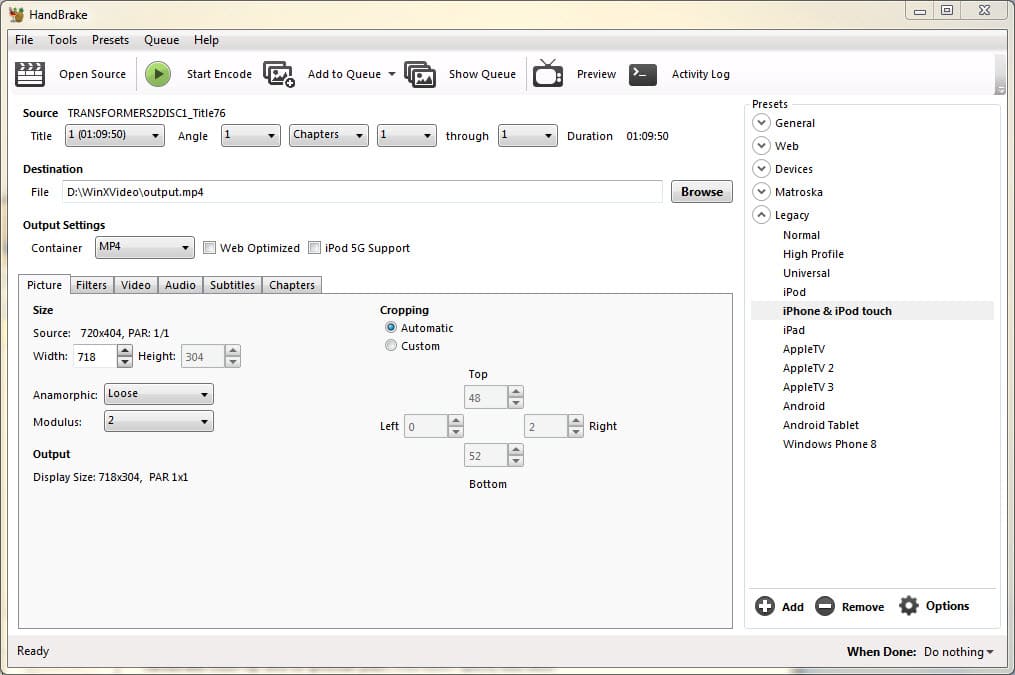Open the Activity Log
Viewport: 1015px width, 675px height.
[641, 73]
